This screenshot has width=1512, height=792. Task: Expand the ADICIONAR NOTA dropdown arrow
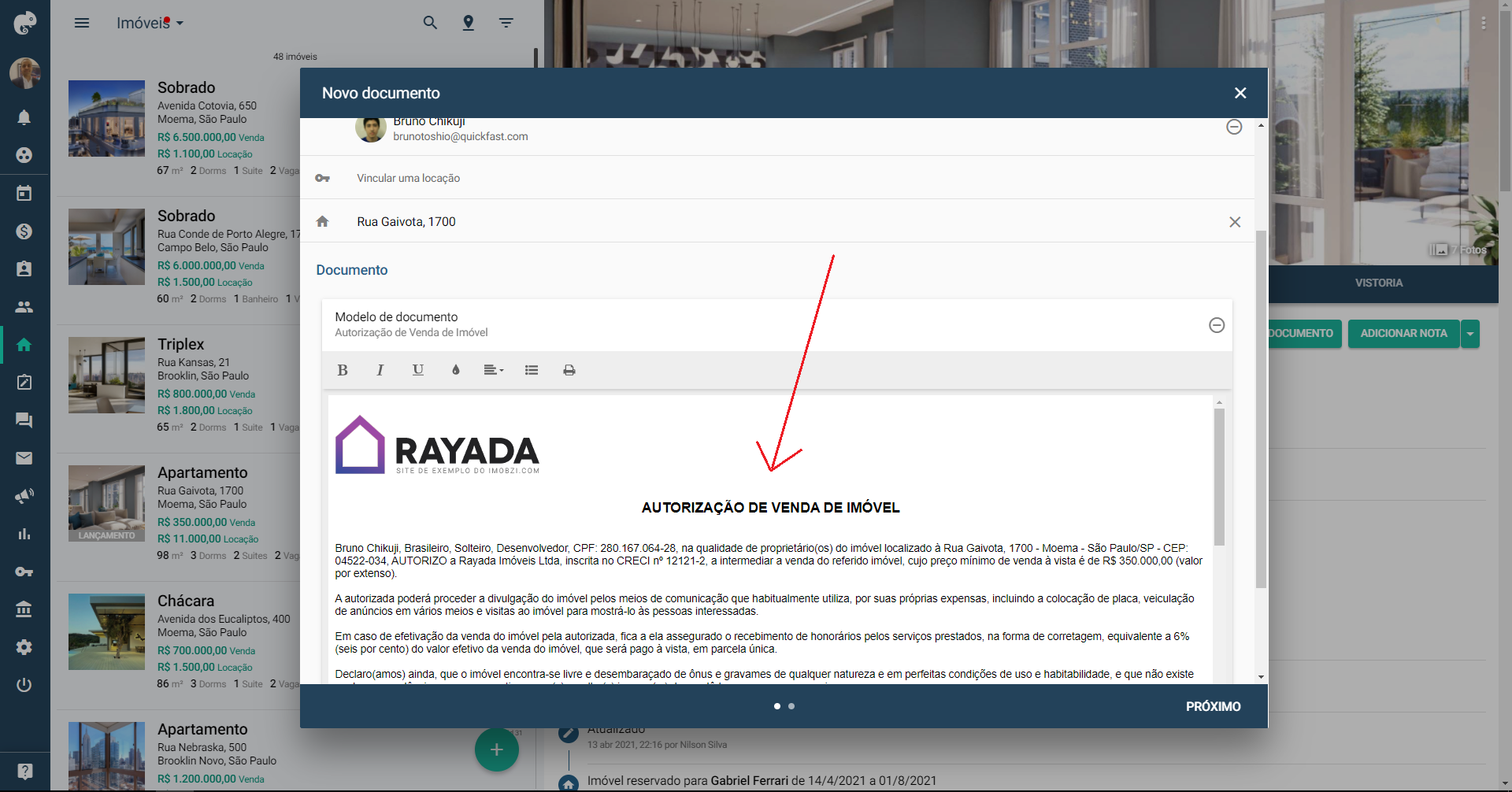pos(1470,334)
